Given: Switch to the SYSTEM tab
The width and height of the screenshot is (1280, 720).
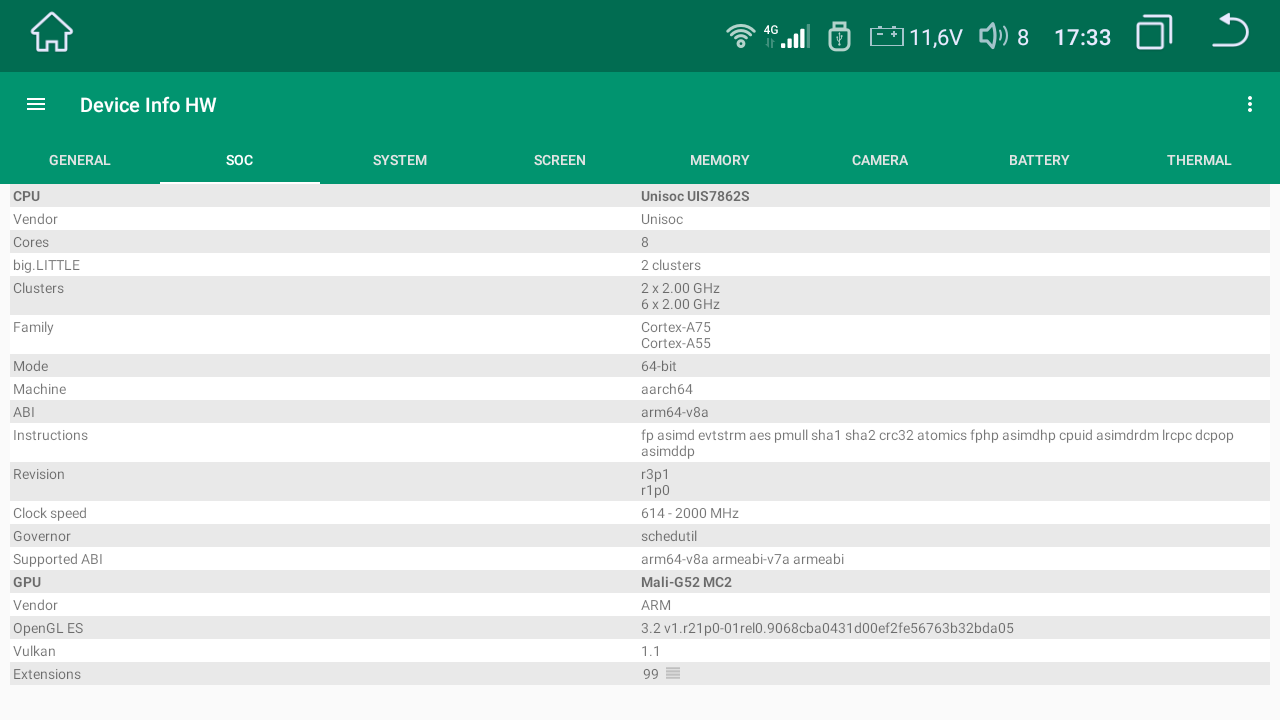Looking at the screenshot, I should pyautogui.click(x=400, y=160).
